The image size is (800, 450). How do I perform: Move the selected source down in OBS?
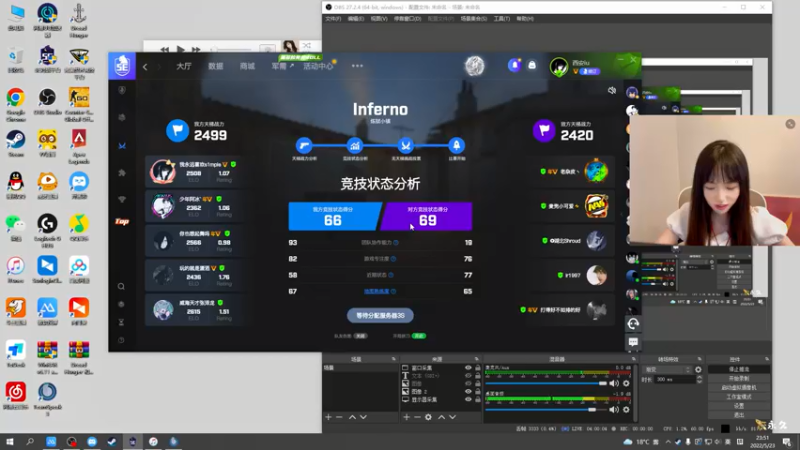[x=453, y=417]
